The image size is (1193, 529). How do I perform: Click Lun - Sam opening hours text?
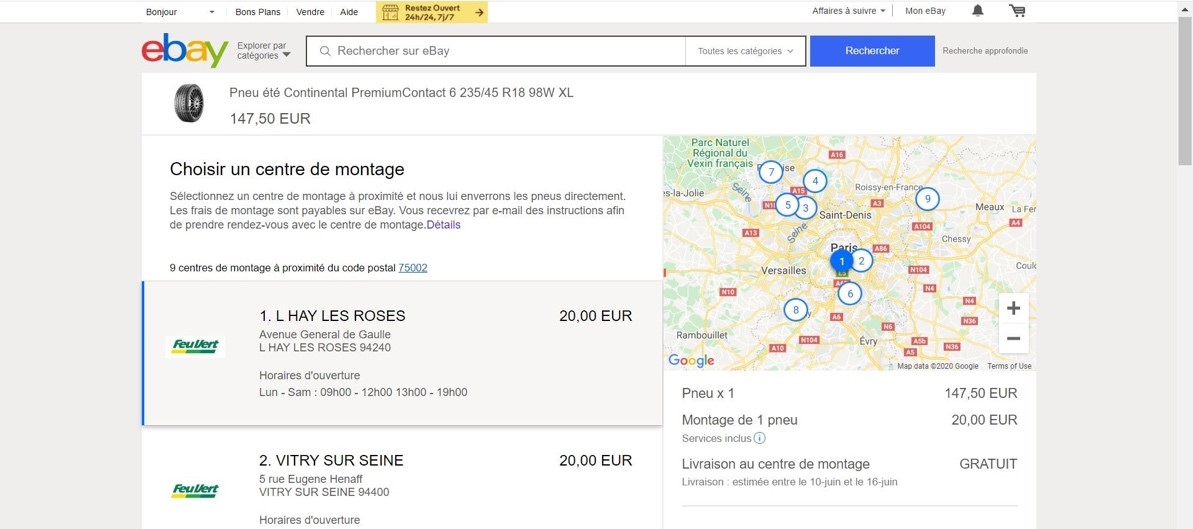(x=364, y=393)
